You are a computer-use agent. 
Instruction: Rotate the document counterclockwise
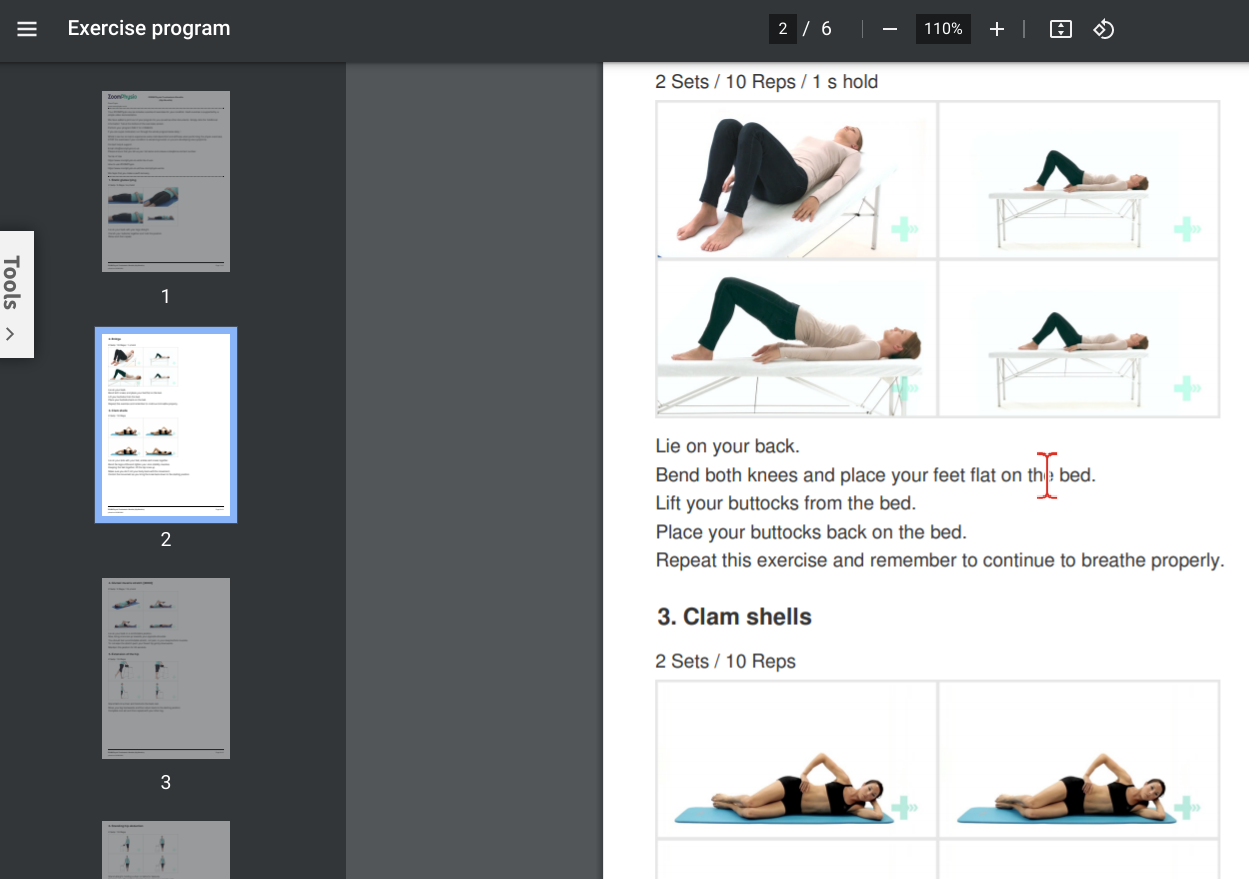(1103, 29)
